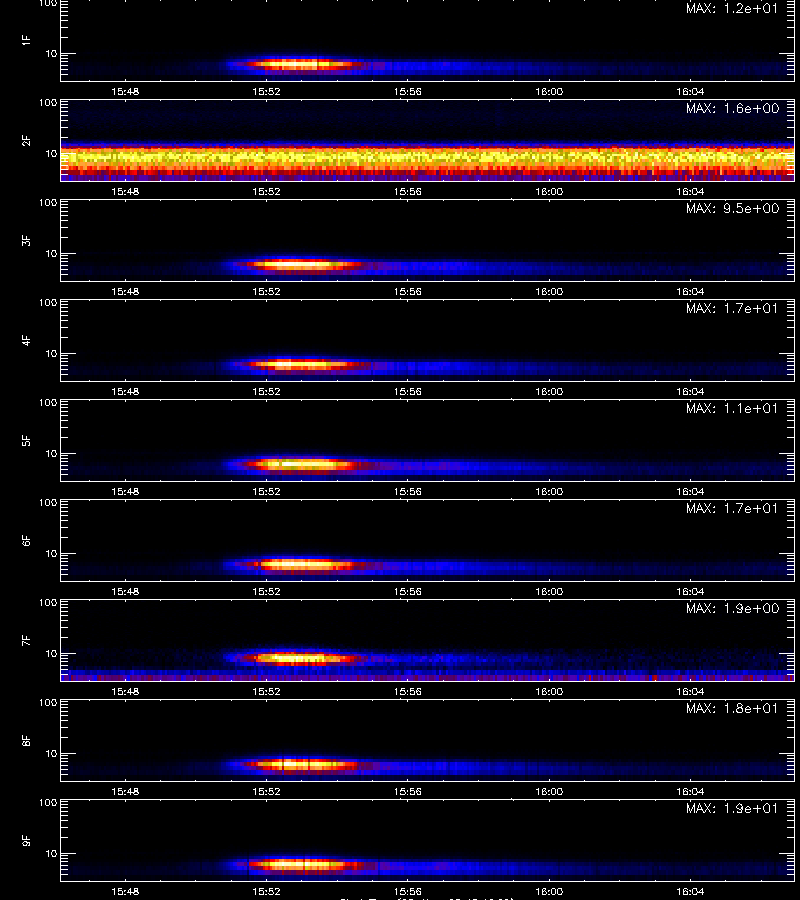Select the MAX: 1.1e+01 readout in the 5F panel
800x900 pixels.
tap(732, 408)
